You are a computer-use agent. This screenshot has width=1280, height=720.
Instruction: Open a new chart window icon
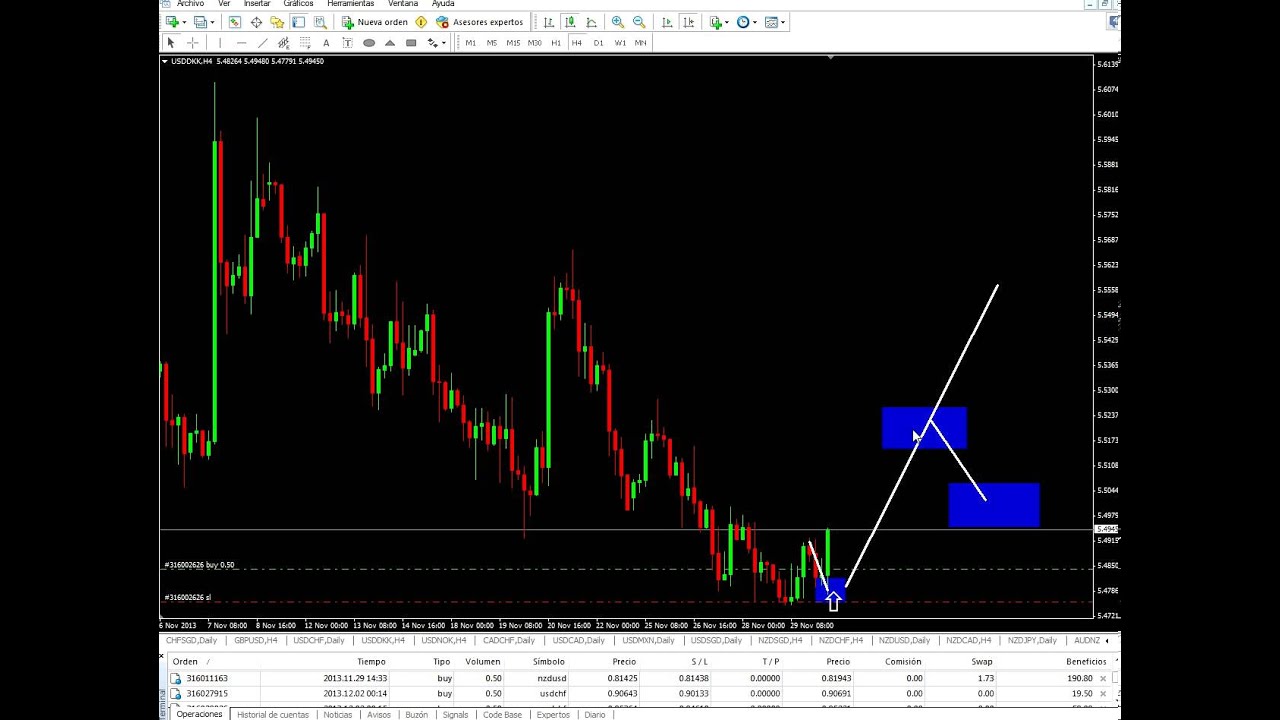click(x=172, y=22)
